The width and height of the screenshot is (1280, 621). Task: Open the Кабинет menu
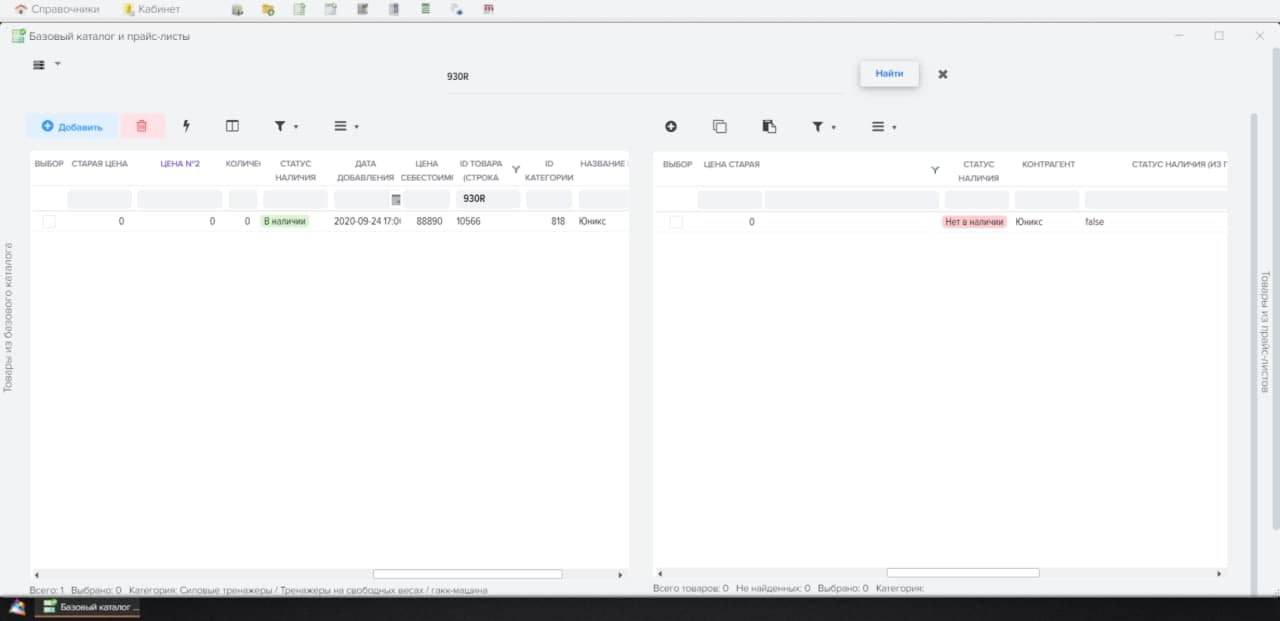[x=151, y=9]
